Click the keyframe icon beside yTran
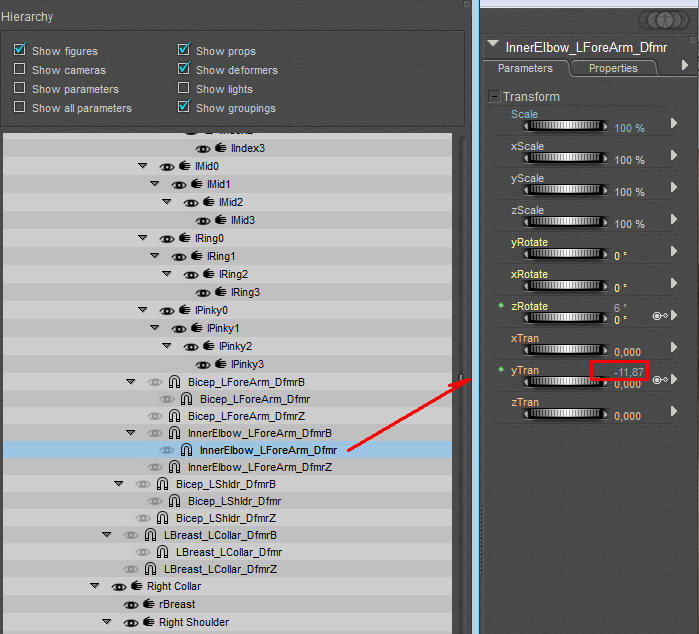The image size is (699, 634). point(660,379)
